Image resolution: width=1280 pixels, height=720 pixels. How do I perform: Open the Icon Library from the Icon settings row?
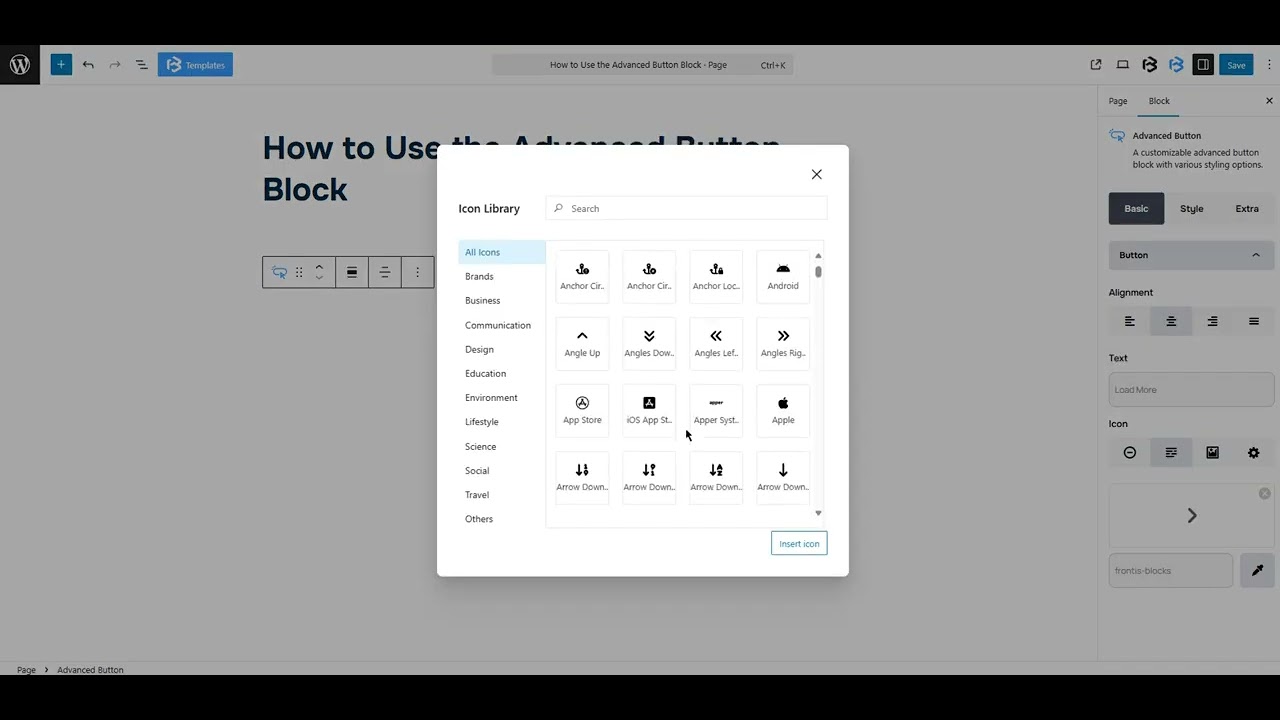[x=1171, y=452]
